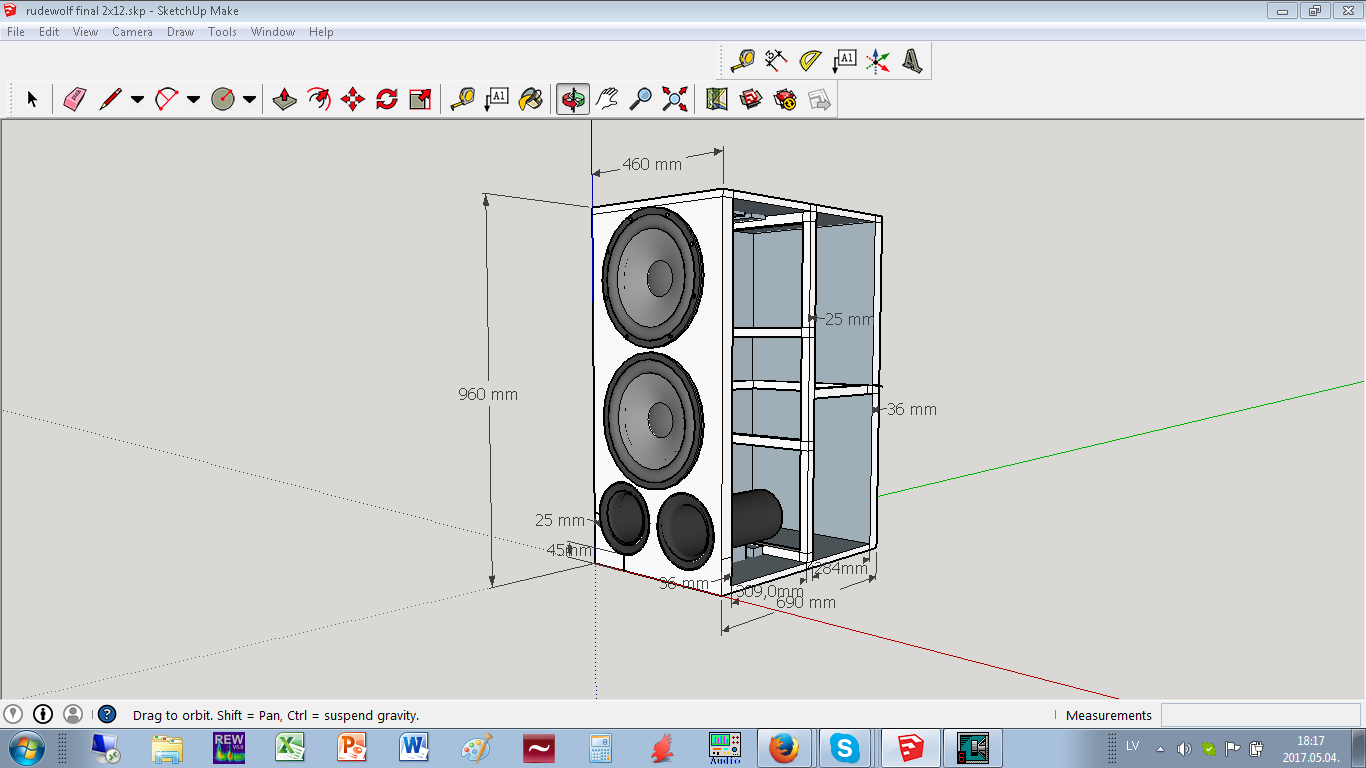
Task: Select the Axes tool
Action: click(877, 60)
